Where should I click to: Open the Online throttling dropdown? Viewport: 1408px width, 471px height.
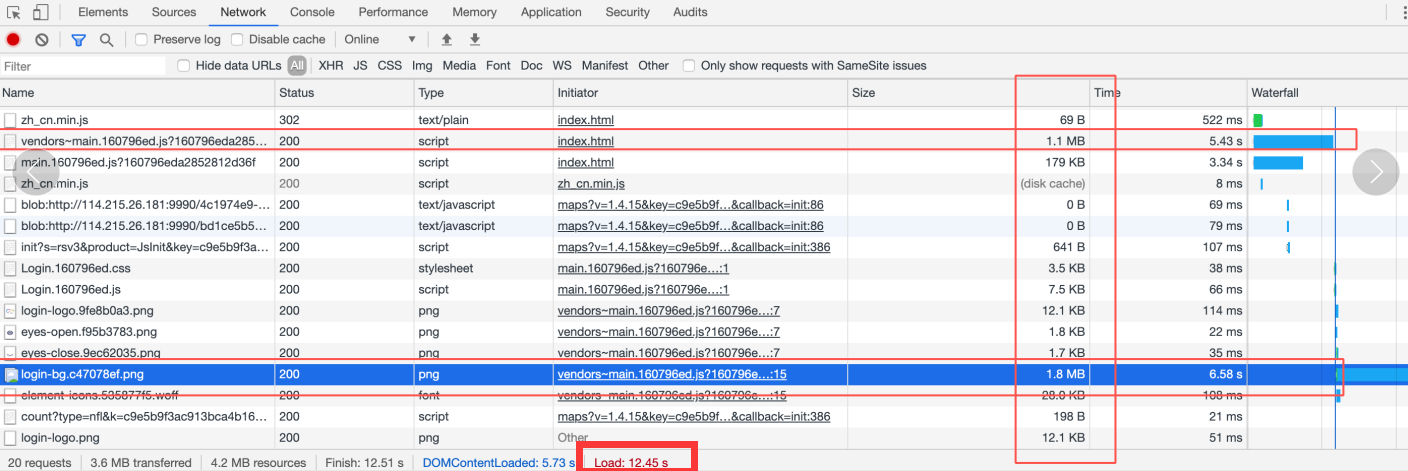click(x=380, y=40)
